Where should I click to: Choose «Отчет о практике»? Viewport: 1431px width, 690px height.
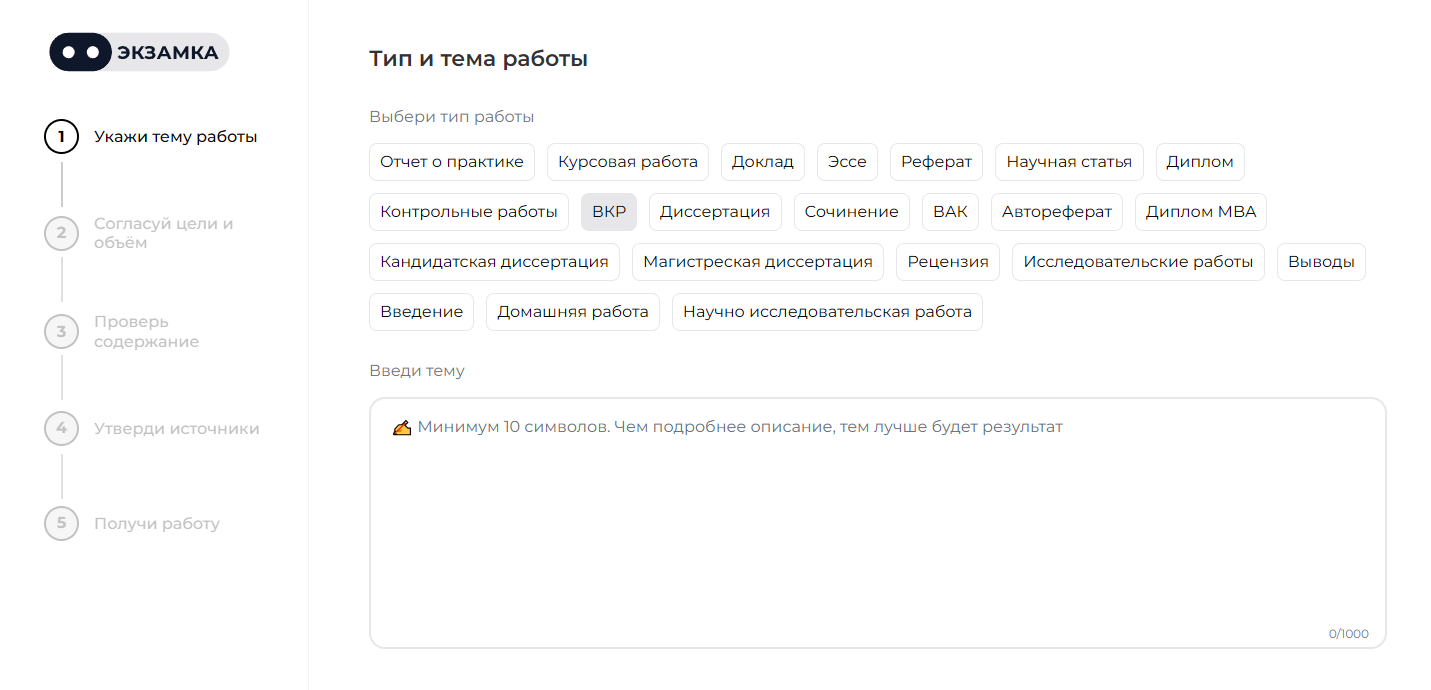pos(452,161)
